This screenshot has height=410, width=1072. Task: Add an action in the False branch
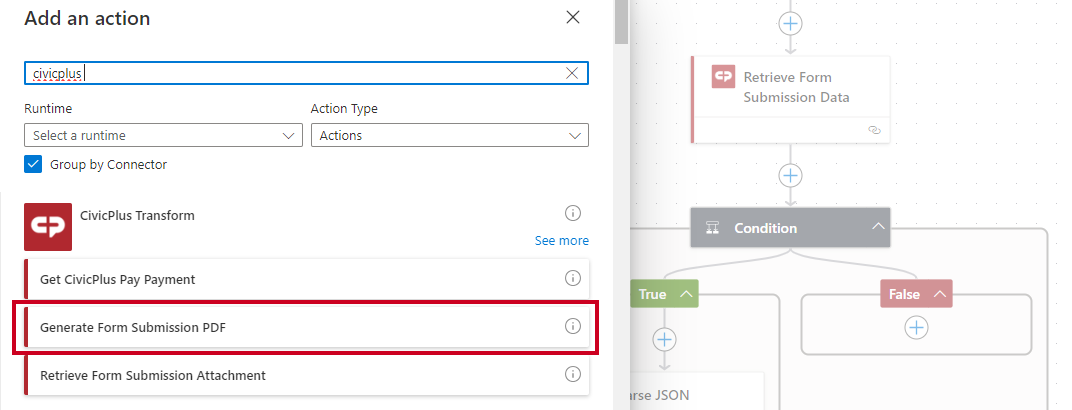[916, 328]
